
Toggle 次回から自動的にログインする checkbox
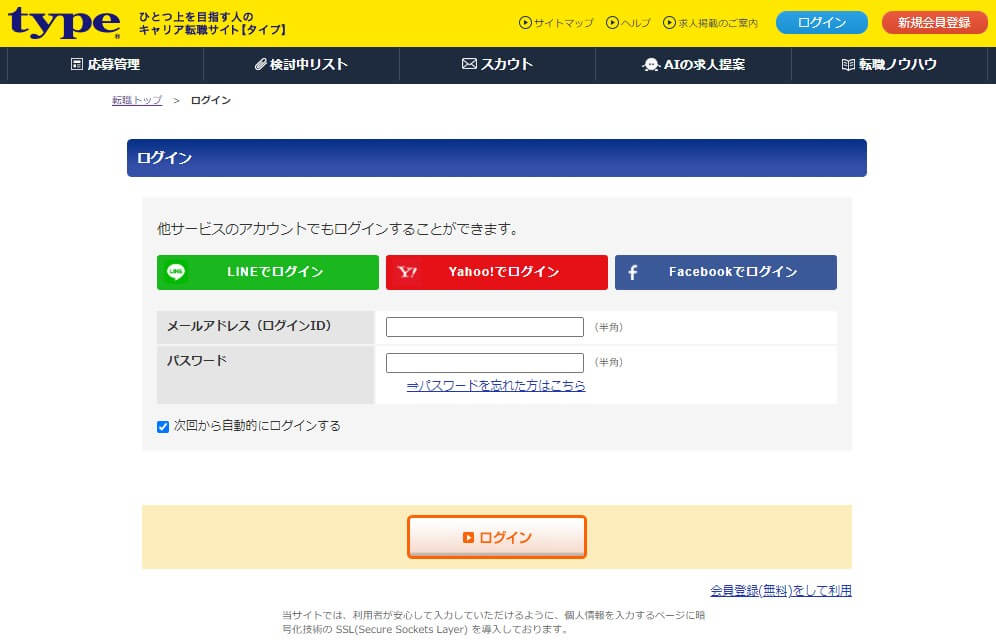tap(163, 427)
